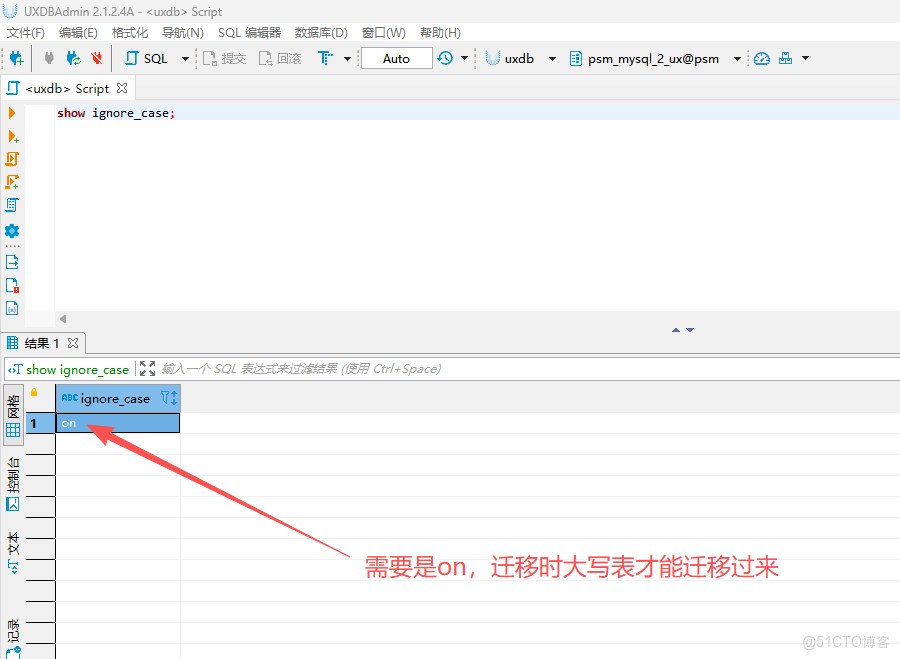Click the expand filter panel icon
900x659 pixels.
(x=148, y=369)
